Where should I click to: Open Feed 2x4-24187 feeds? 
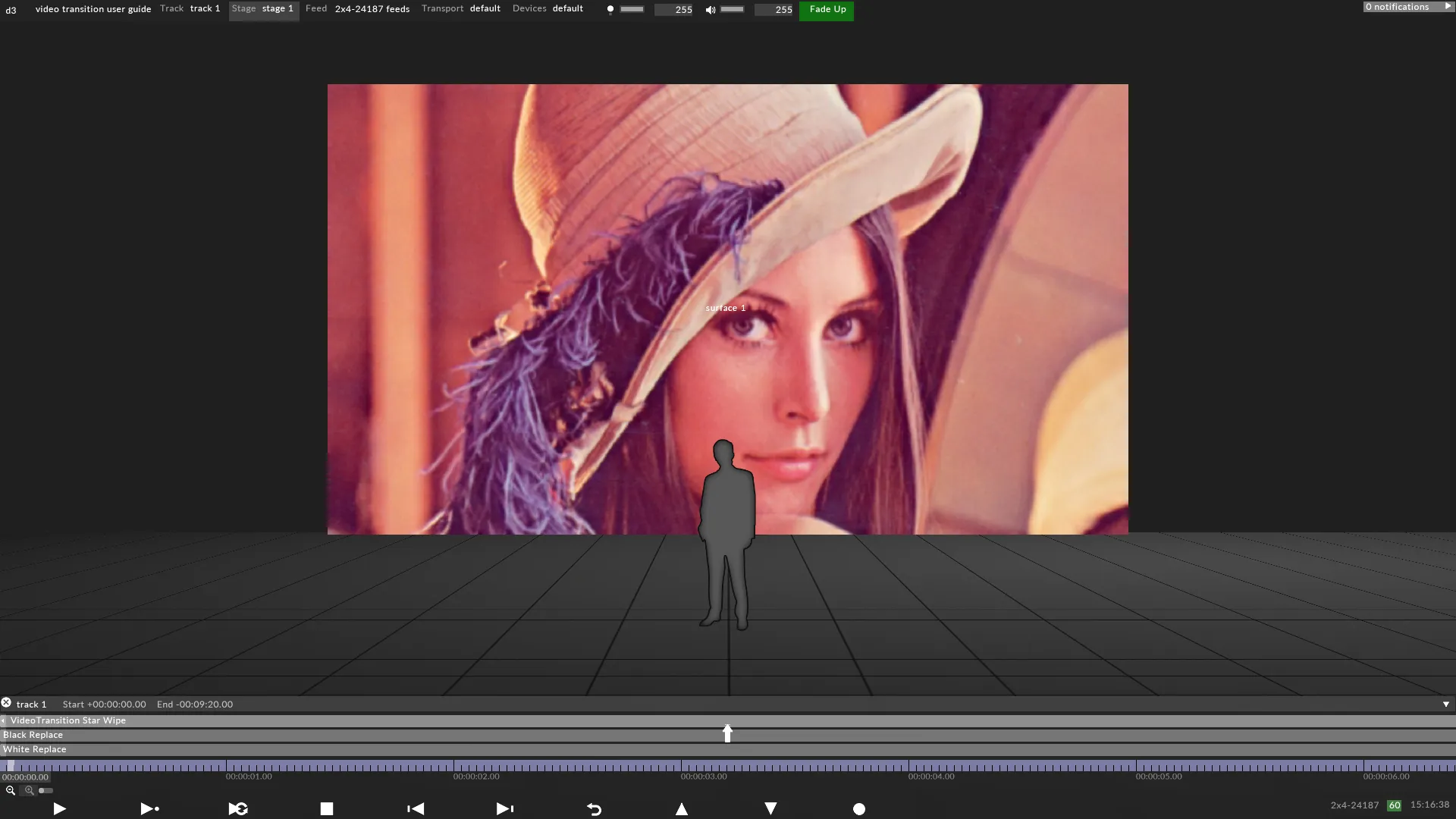tap(356, 8)
